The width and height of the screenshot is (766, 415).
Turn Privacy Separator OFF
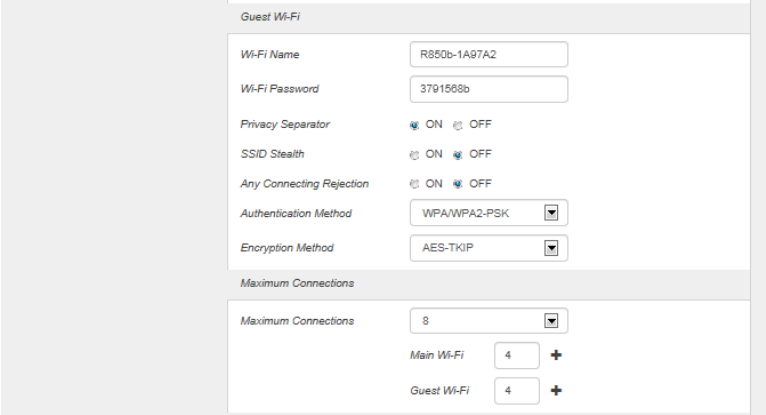click(459, 125)
